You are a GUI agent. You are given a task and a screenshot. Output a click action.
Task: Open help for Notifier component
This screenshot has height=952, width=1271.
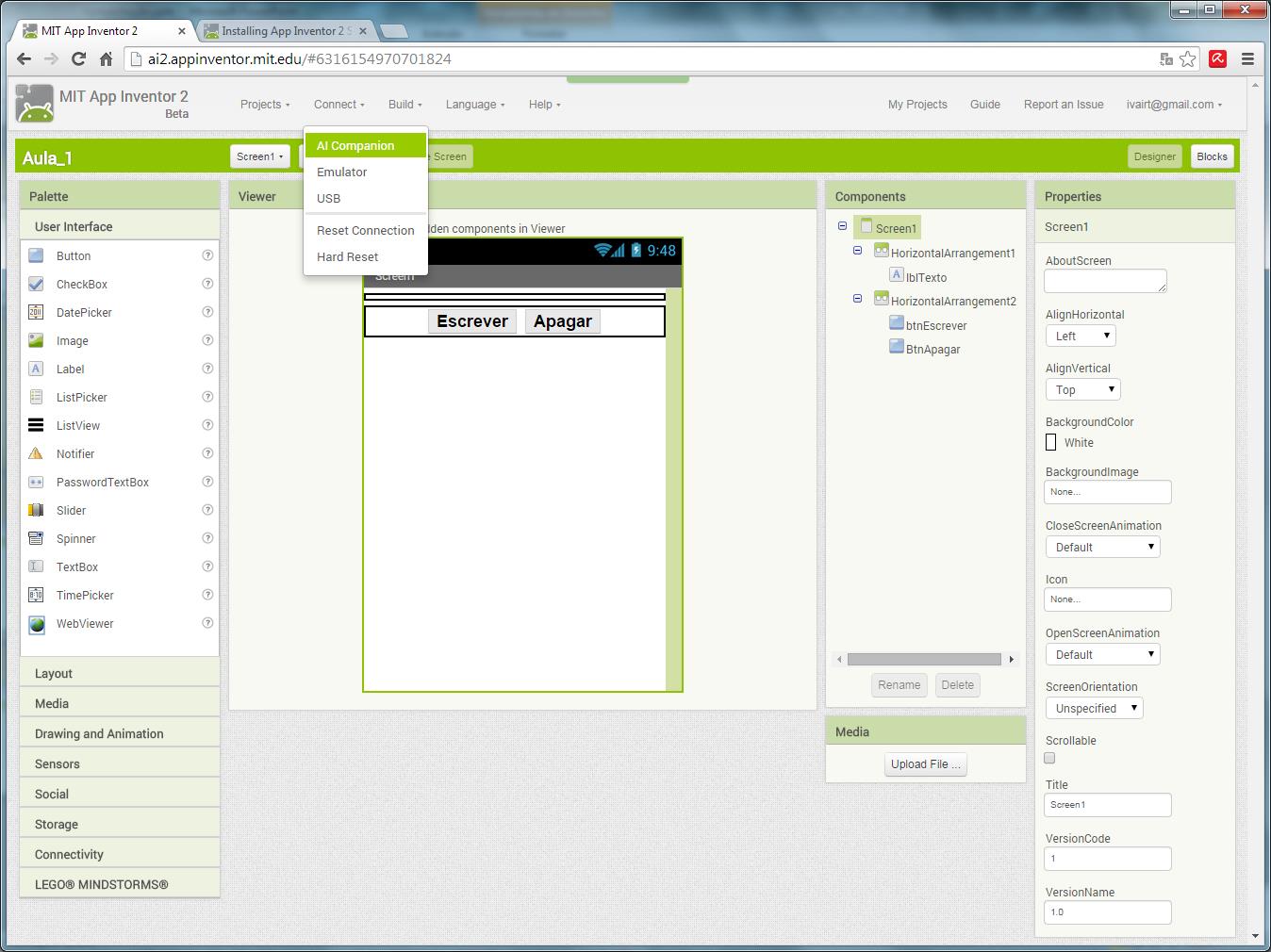click(x=207, y=453)
